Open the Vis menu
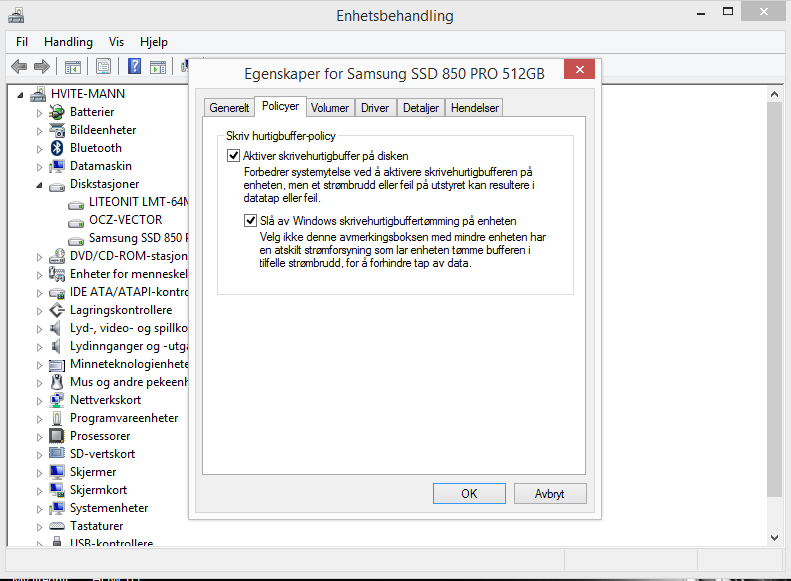The image size is (791, 581). (116, 42)
